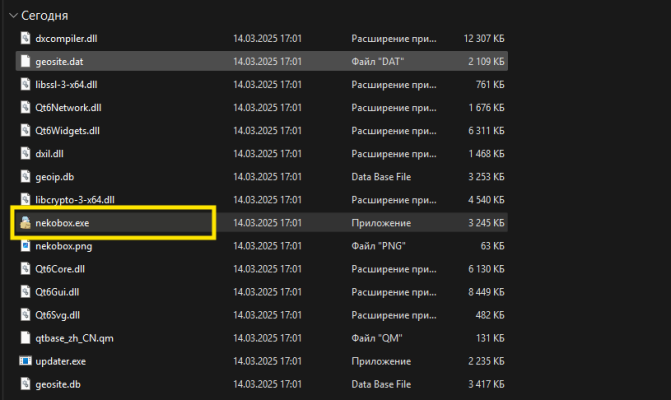Click the Qt6Core.dll file icon
Screen dimensions: 671x400
point(26,269)
